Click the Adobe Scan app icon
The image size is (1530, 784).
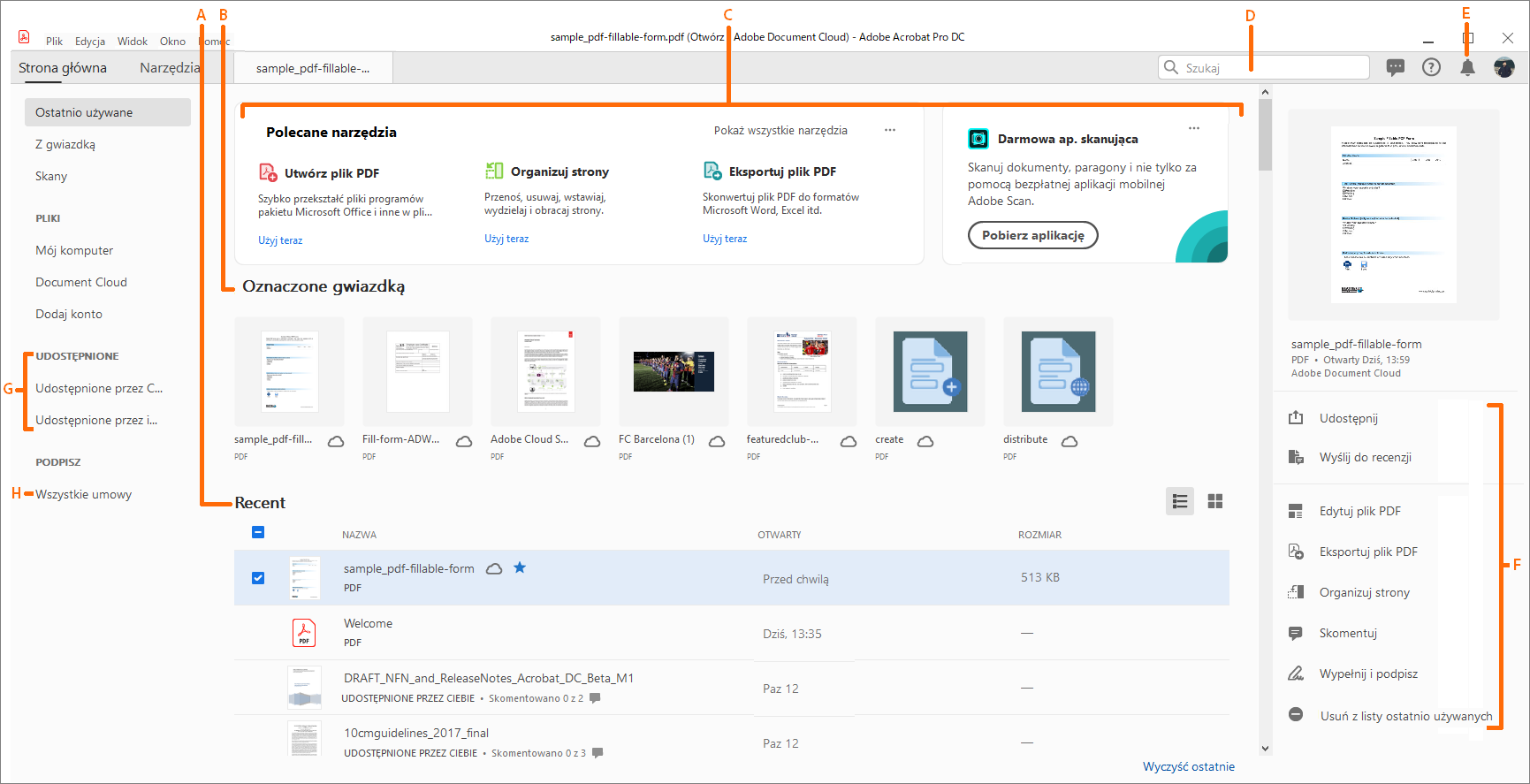(x=978, y=139)
